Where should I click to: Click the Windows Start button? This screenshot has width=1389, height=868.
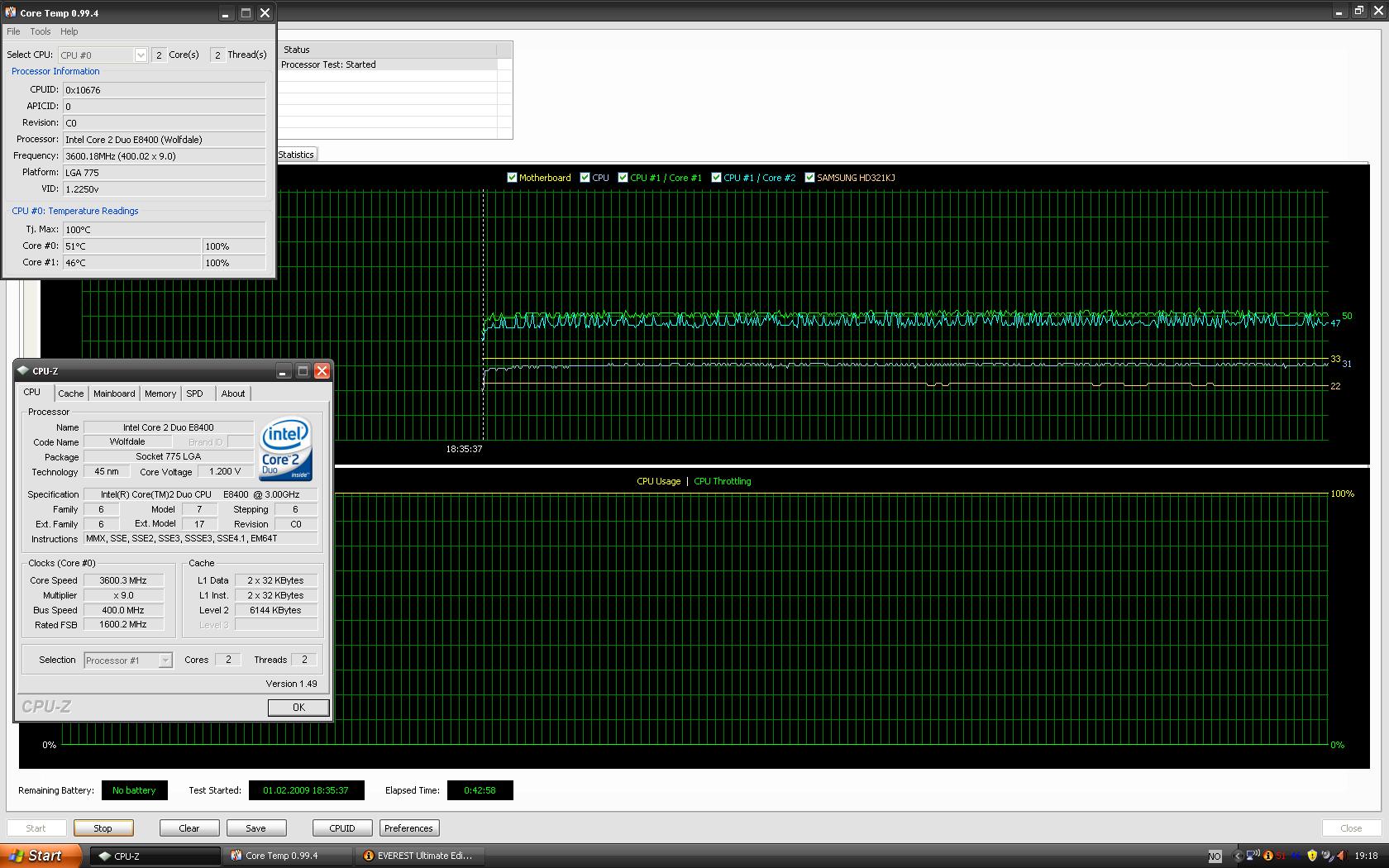pyautogui.click(x=41, y=856)
